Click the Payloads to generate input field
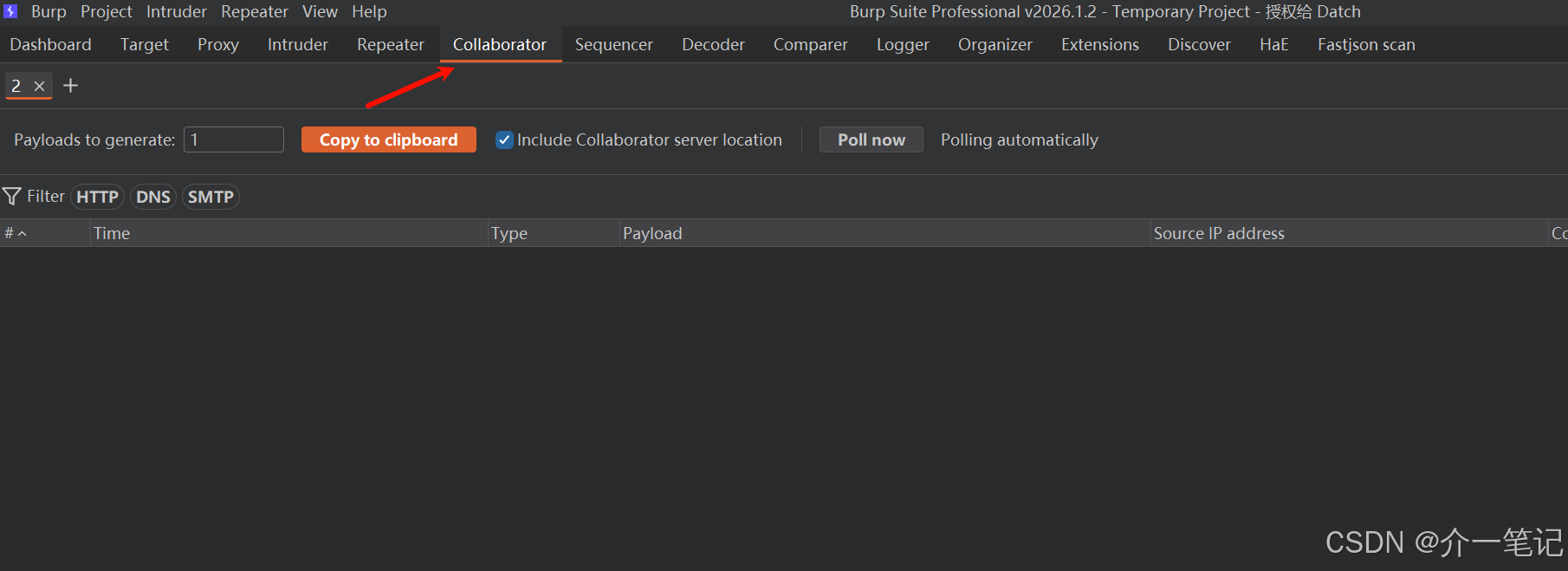 click(x=234, y=140)
